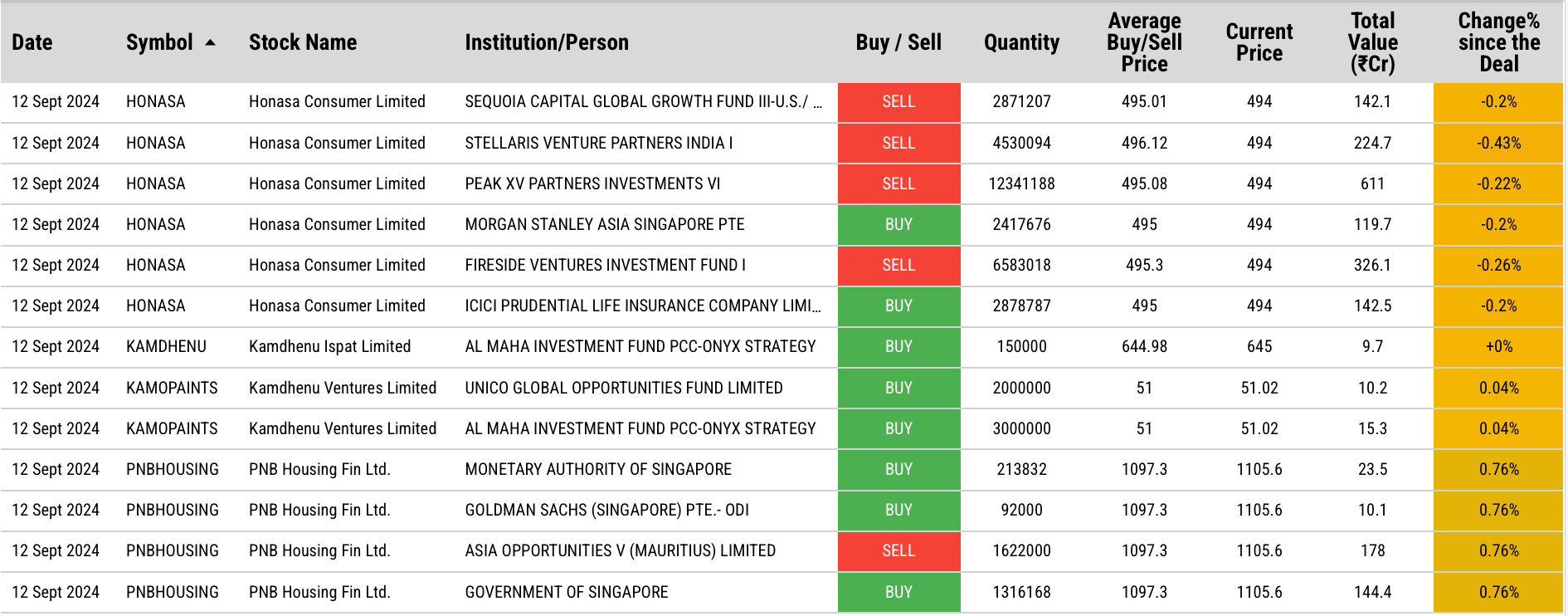Click UNICO GLOBAL OPPORTUNITIES FUND LIMITED cell
The width and height of the screenshot is (1568, 616).
pos(624,388)
